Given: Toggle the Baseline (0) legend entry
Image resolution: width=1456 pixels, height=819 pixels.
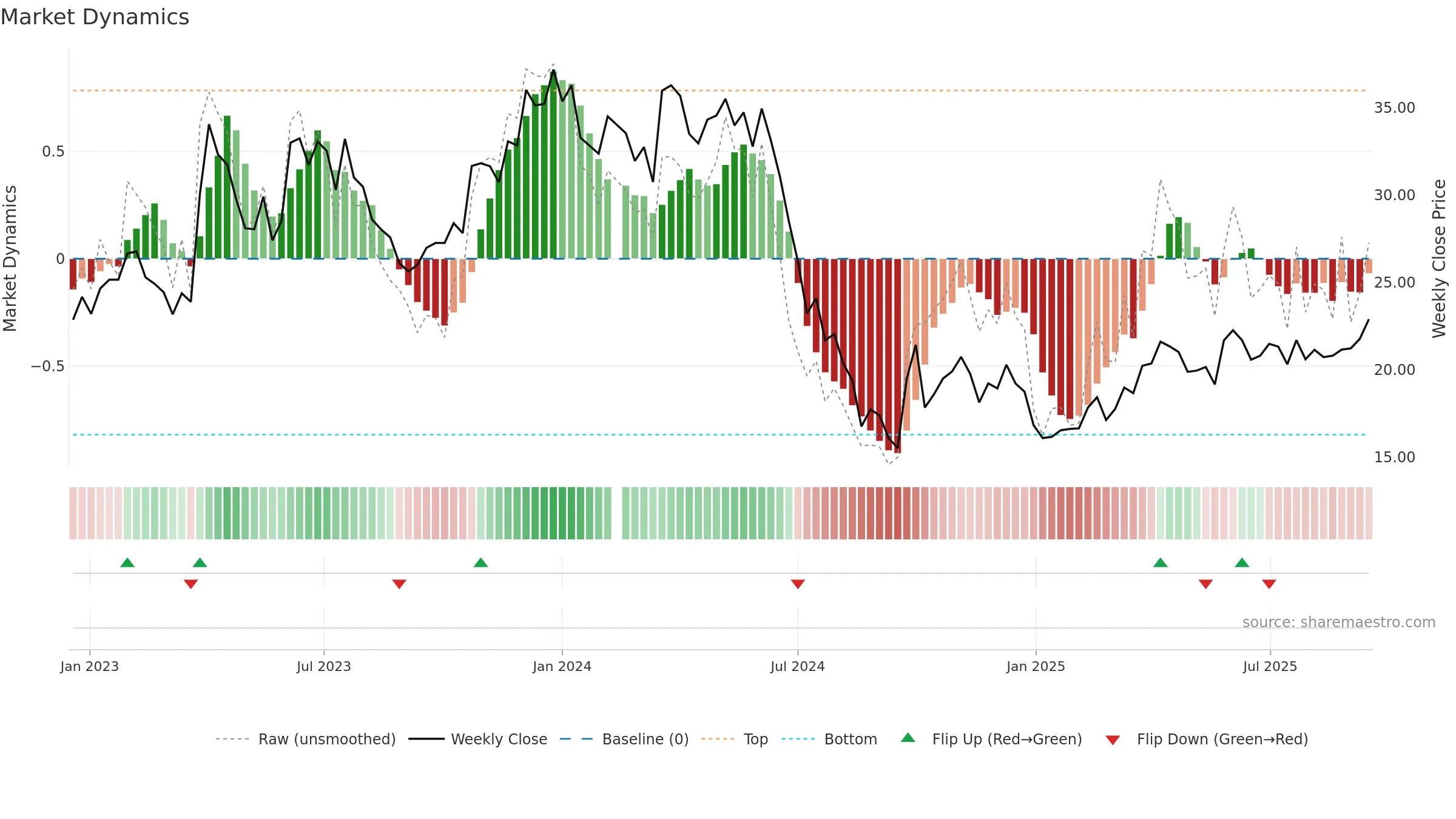Looking at the screenshot, I should tap(624, 739).
